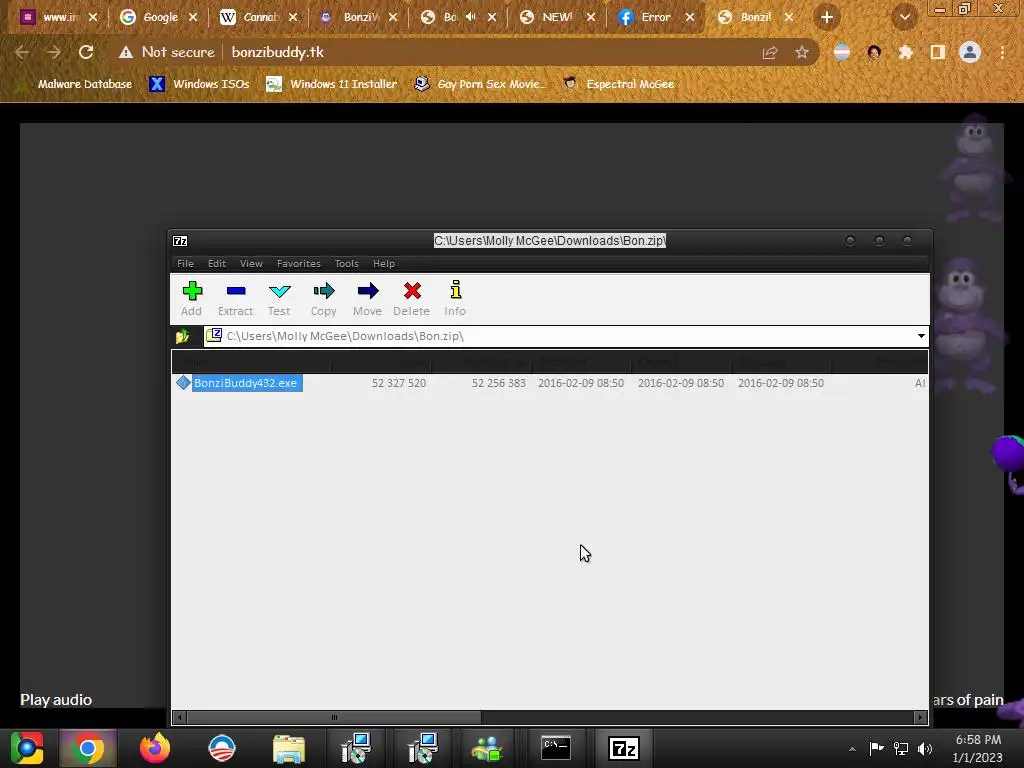Image resolution: width=1024 pixels, height=768 pixels.
Task: Go forward in Chrome browser
Action: click(54, 52)
